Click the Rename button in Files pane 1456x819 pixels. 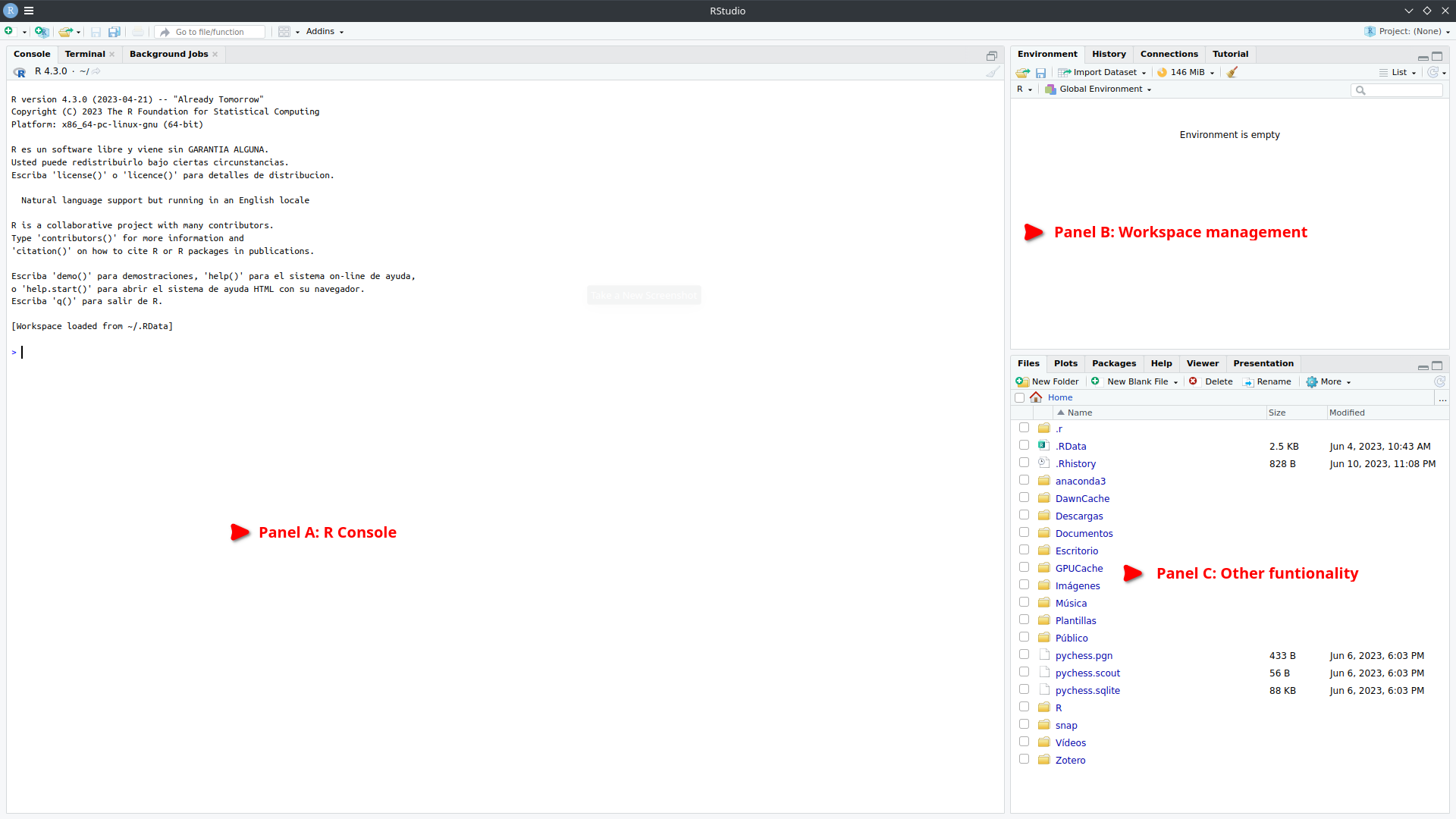tap(1266, 382)
